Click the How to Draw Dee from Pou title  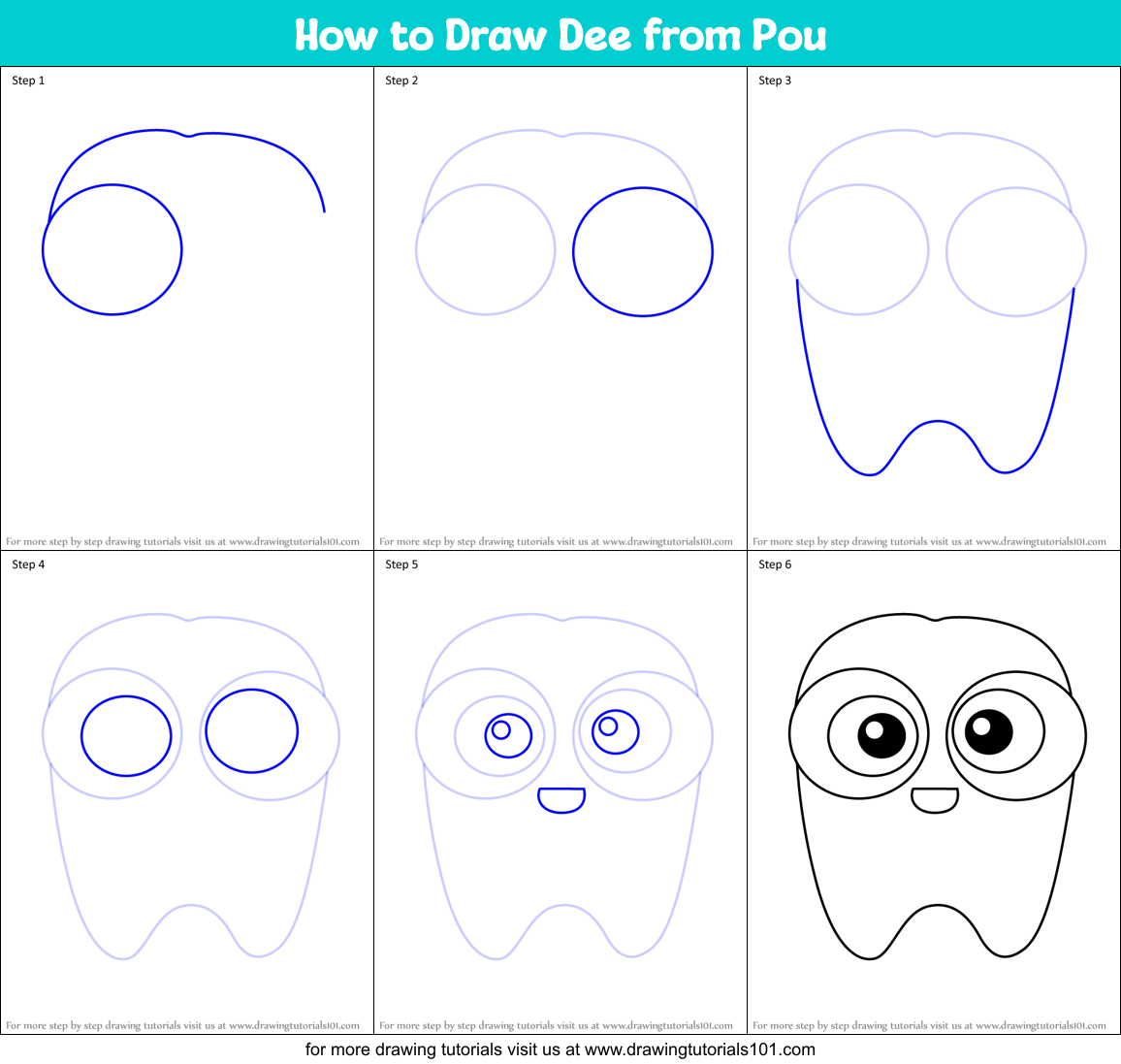point(560,35)
